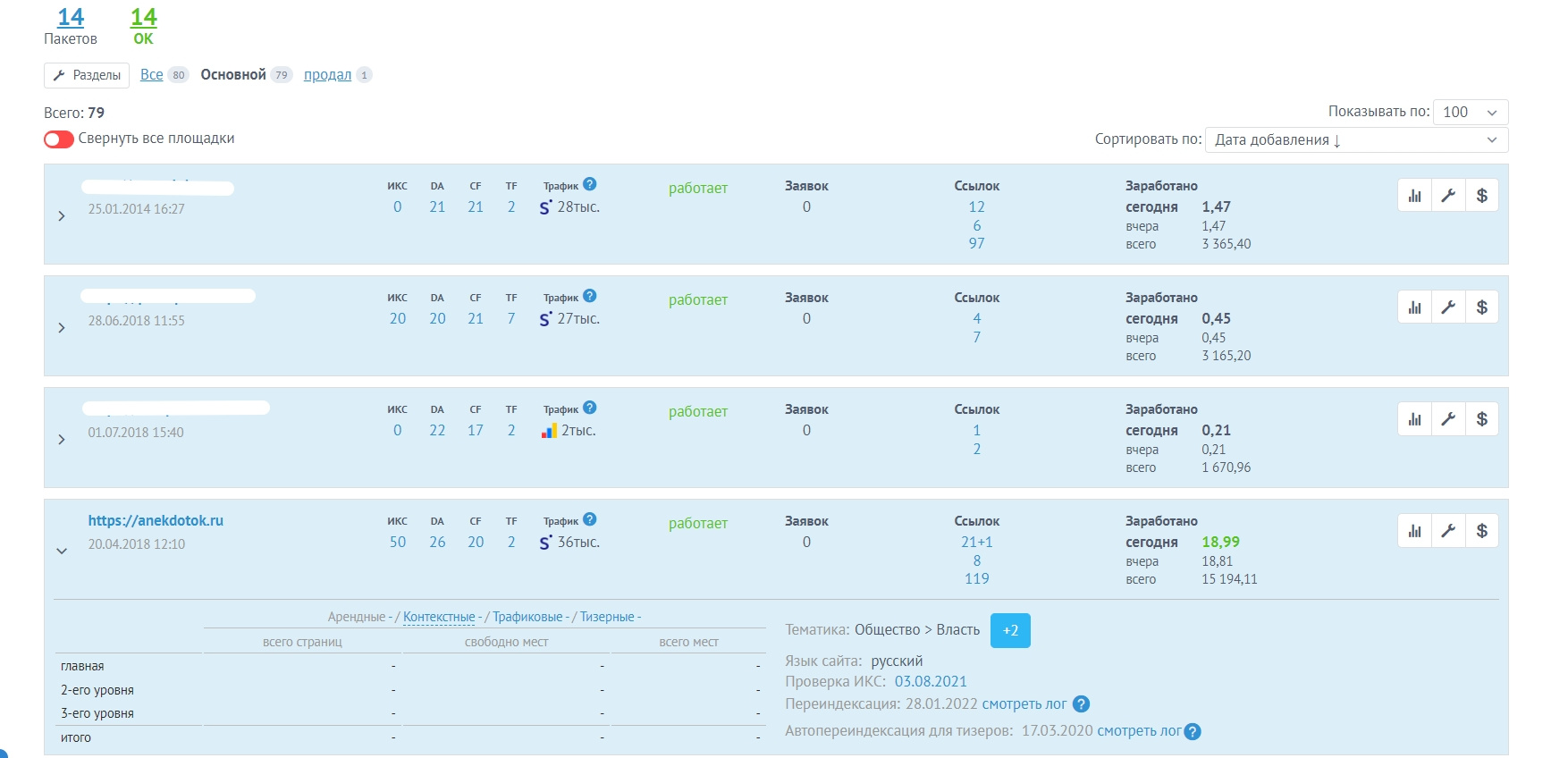This screenshot has height=758, width=1568.
Task: Select the 'Основной' section tab
Action: [233, 75]
